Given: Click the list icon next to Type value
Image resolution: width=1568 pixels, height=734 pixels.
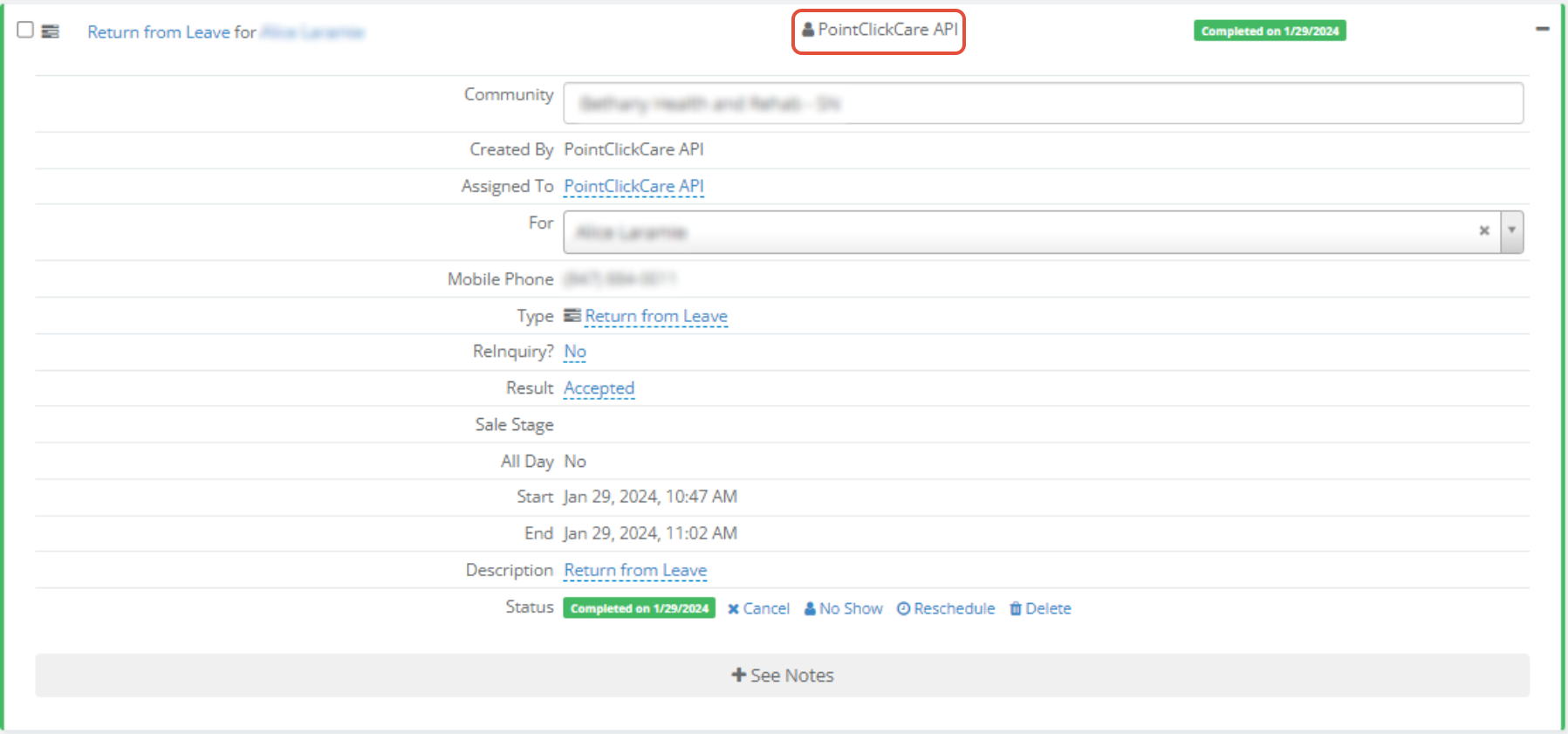Looking at the screenshot, I should coord(572,315).
